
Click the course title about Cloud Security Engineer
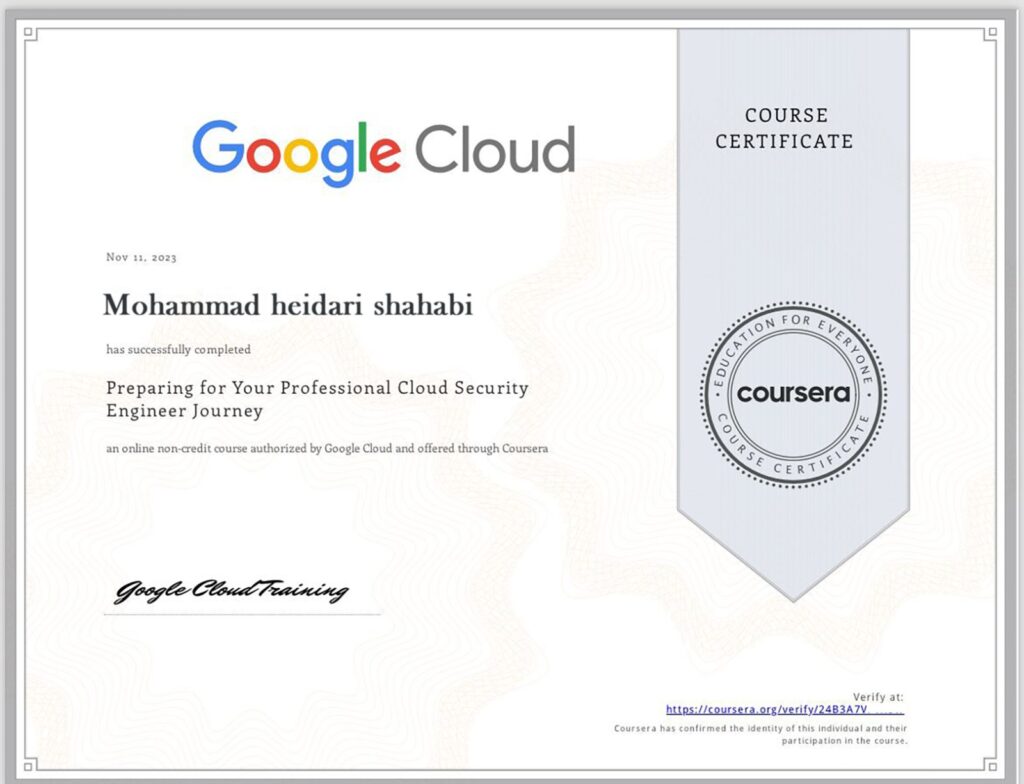[317, 398]
